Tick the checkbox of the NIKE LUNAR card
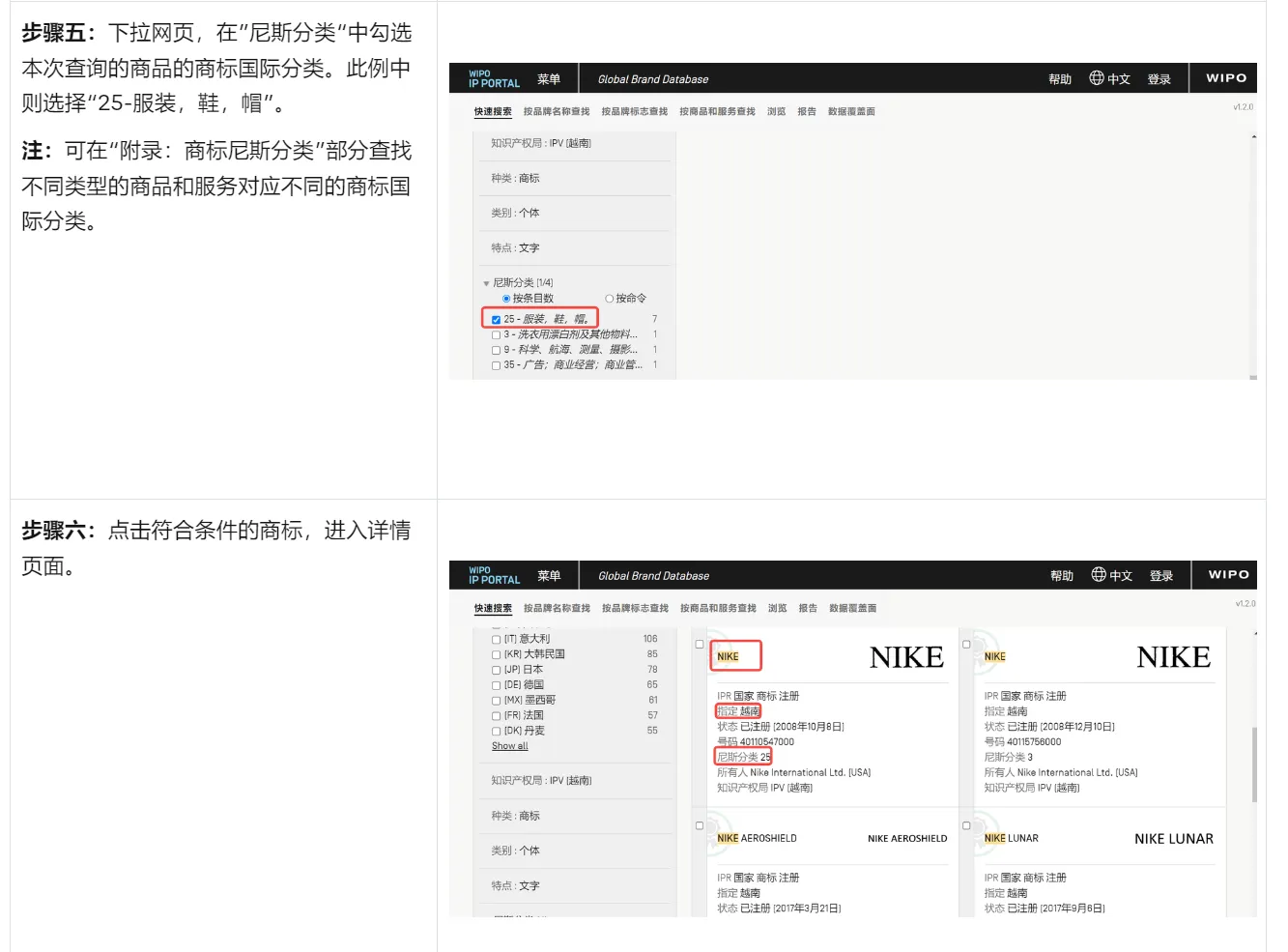This screenshot has height=952, width=1288. pyautogui.click(x=966, y=825)
